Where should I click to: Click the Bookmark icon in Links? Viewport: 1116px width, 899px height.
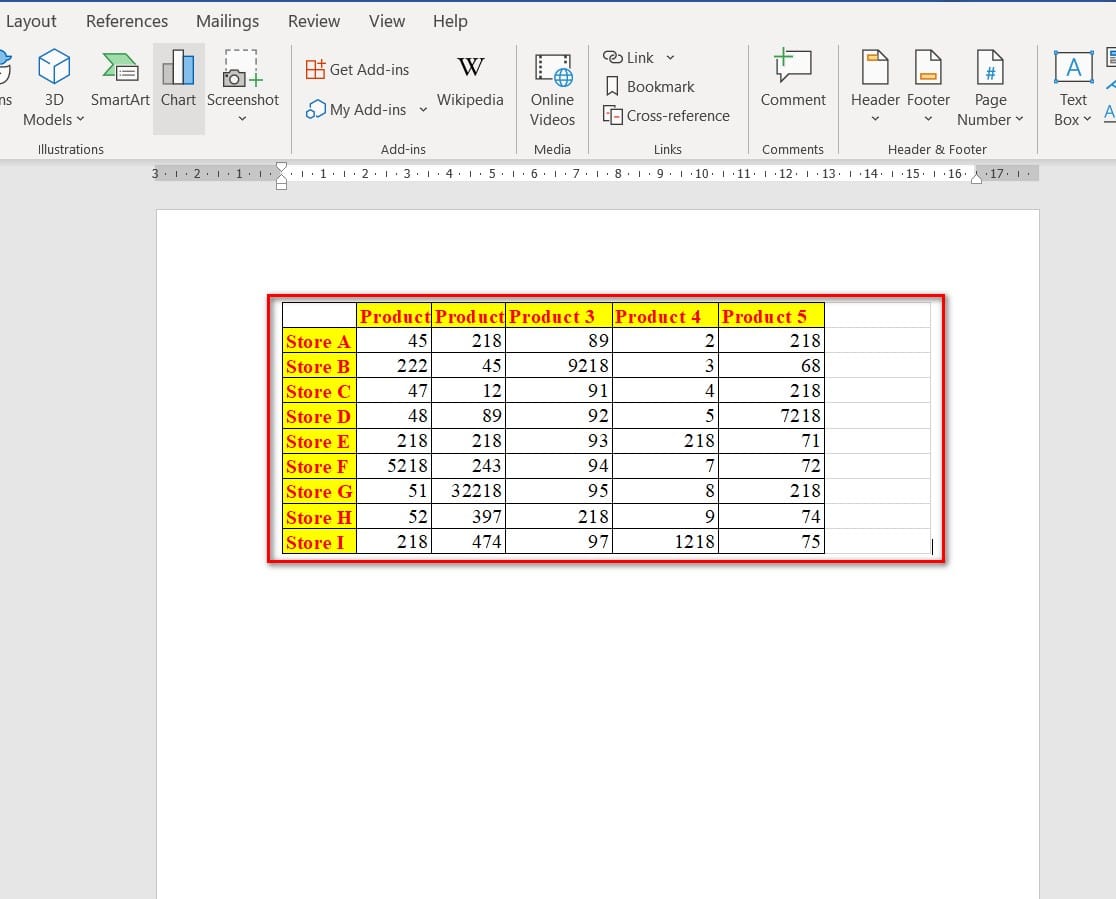613,87
